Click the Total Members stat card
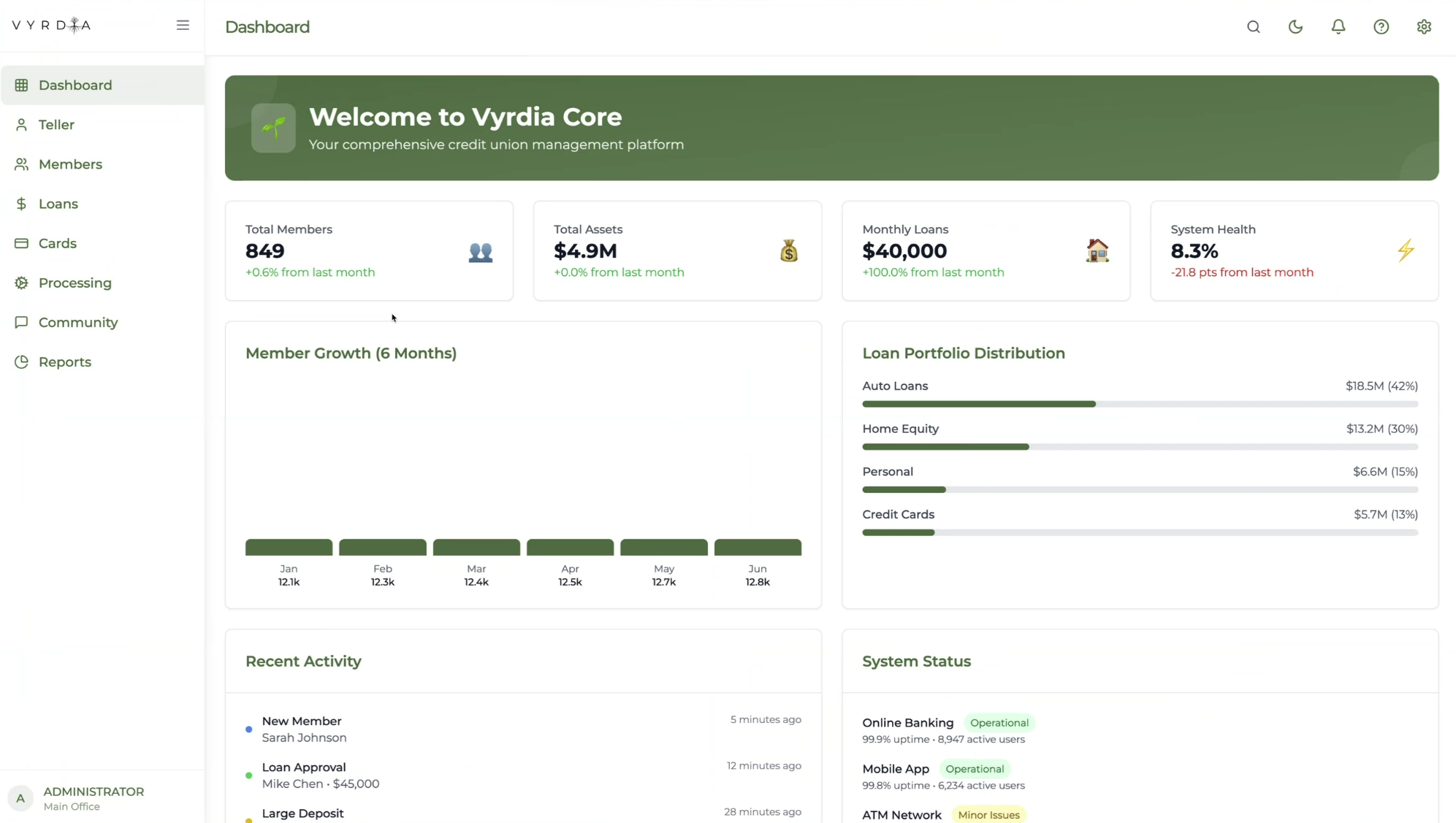 point(369,250)
